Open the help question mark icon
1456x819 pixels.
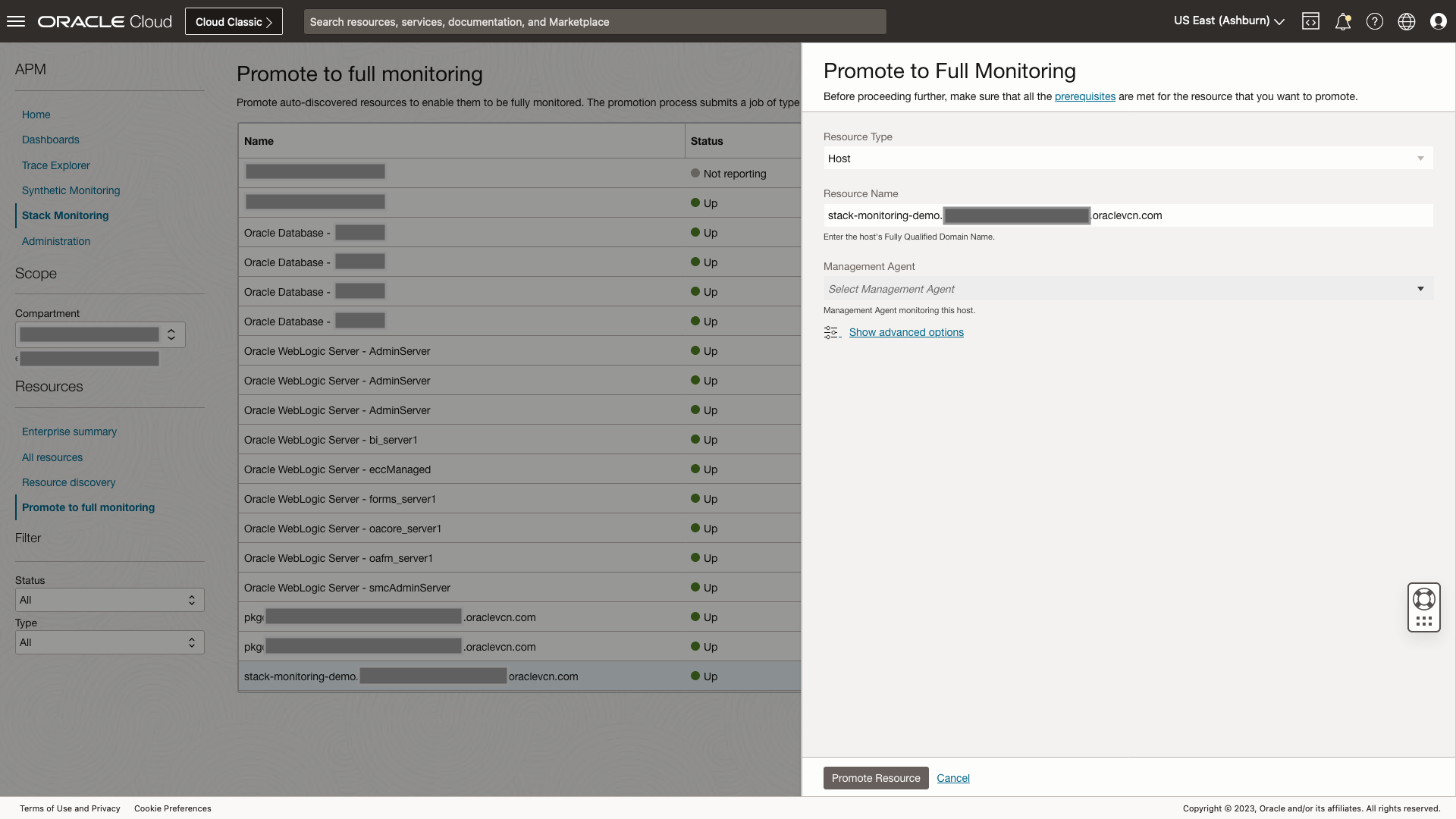pos(1375,20)
